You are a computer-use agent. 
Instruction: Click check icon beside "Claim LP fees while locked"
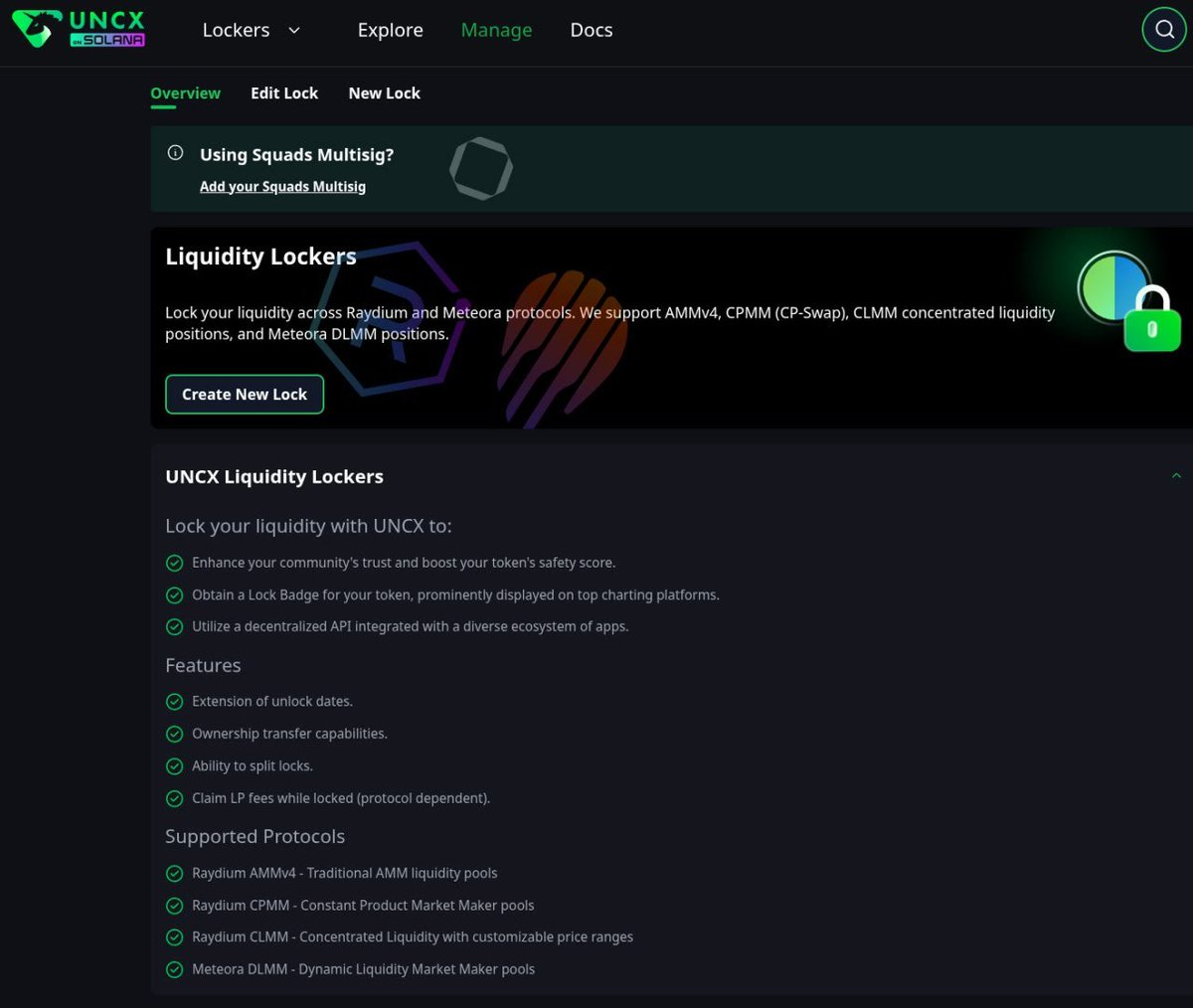pos(174,798)
